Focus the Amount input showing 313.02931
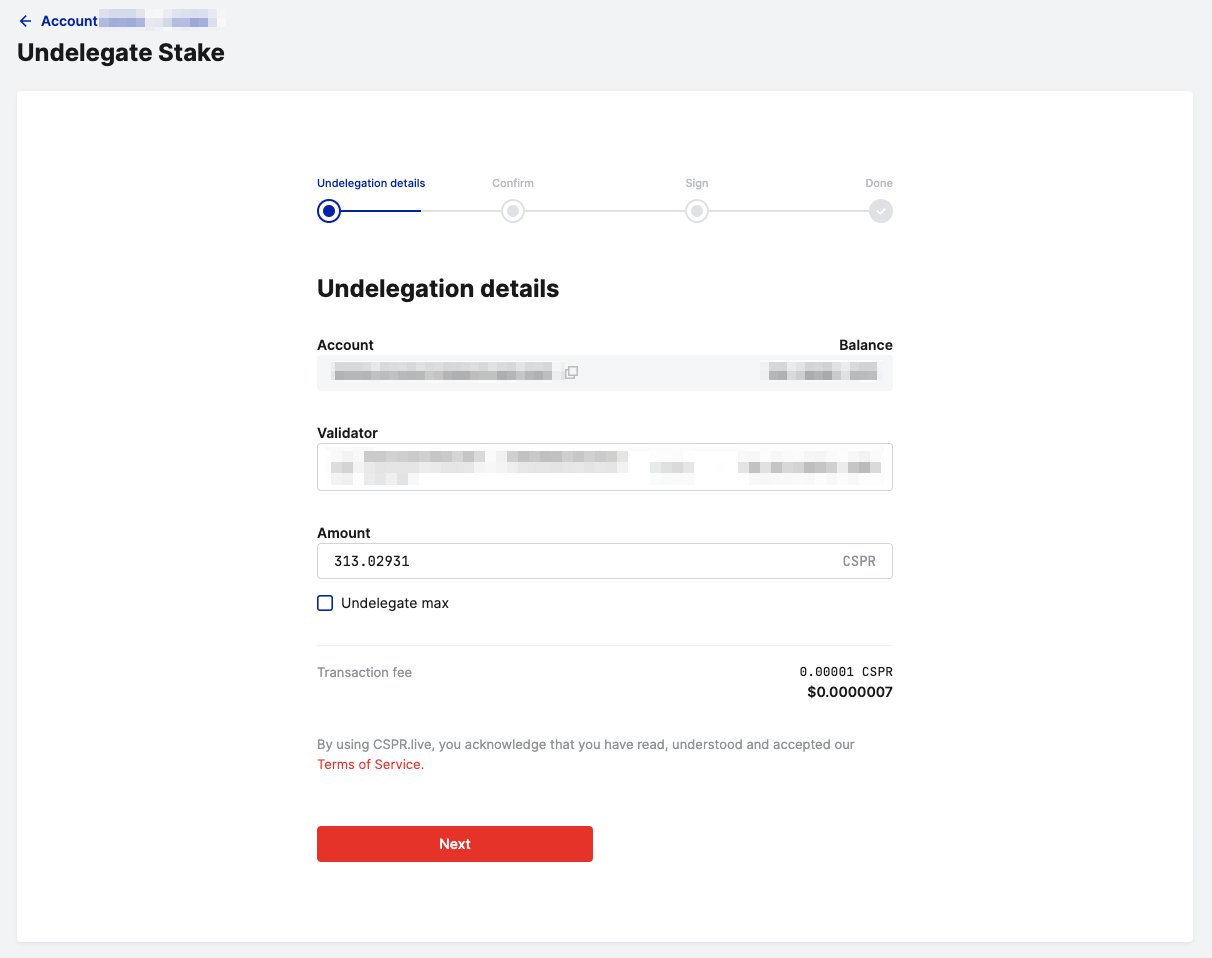1212x958 pixels. pyautogui.click(x=580, y=561)
